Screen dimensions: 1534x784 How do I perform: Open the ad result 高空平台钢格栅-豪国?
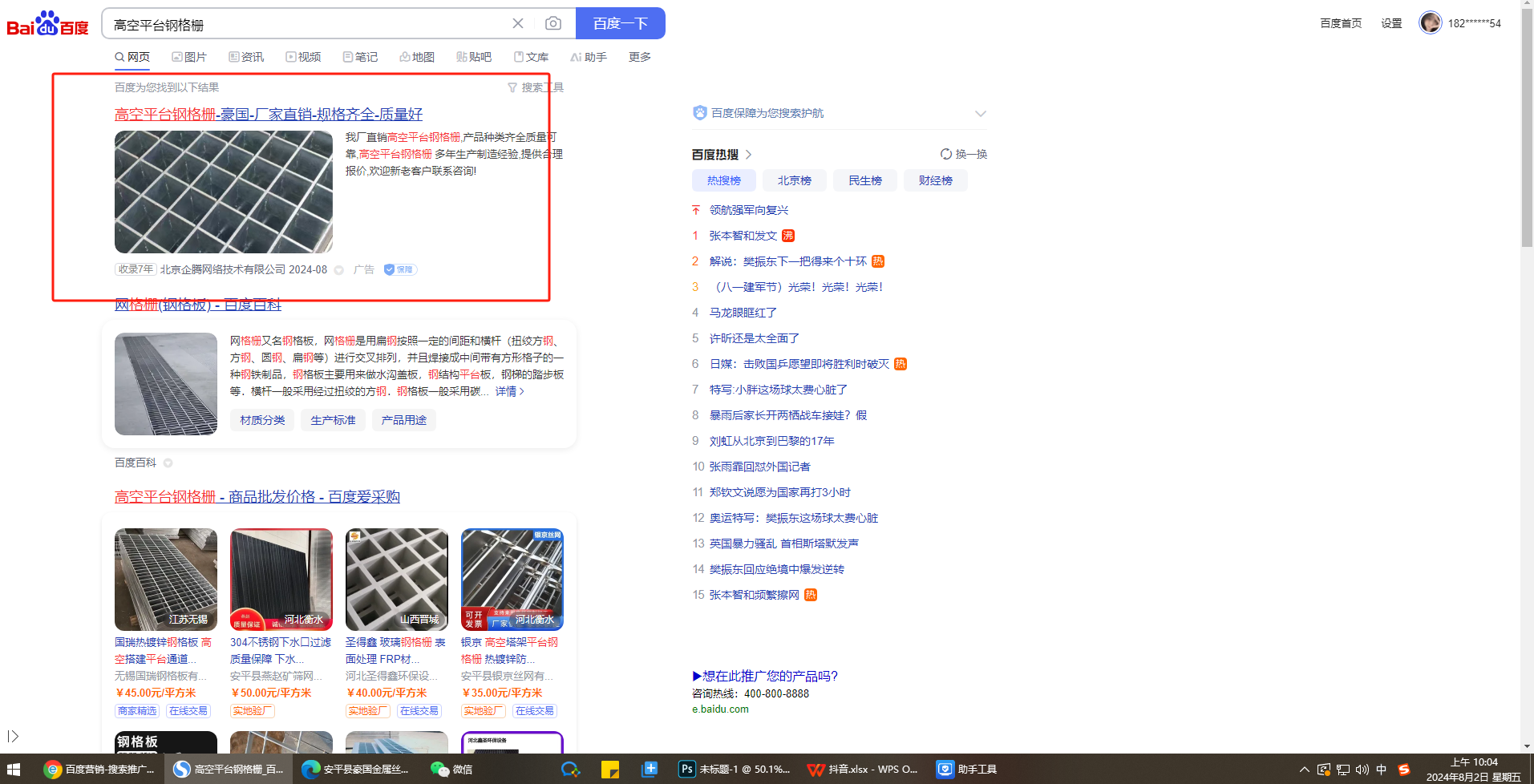click(x=269, y=114)
